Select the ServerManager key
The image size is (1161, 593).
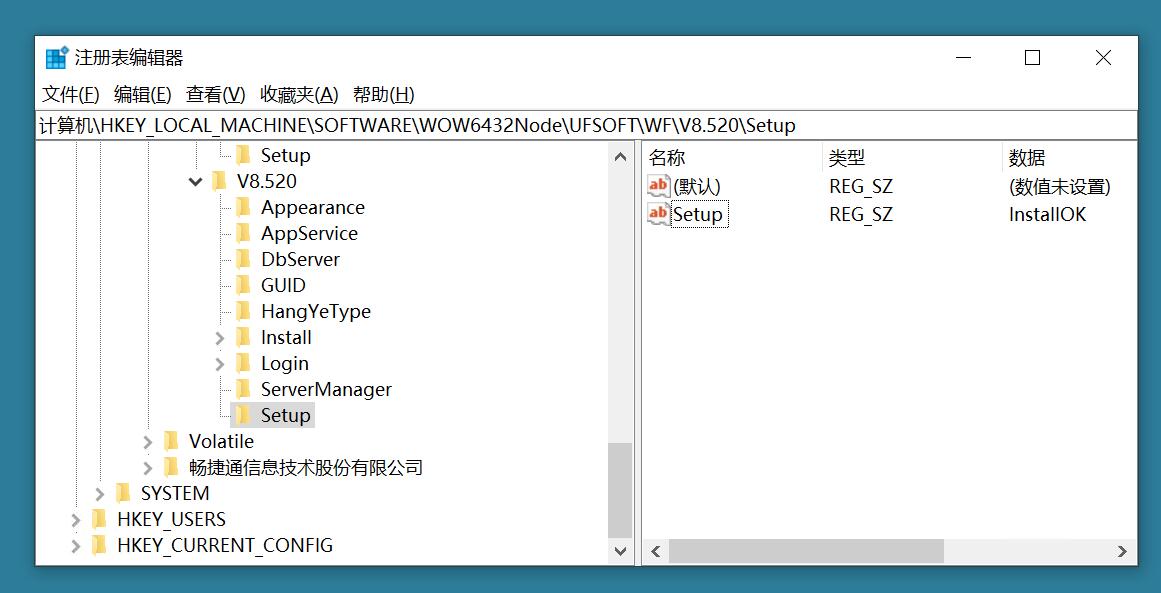click(x=326, y=389)
